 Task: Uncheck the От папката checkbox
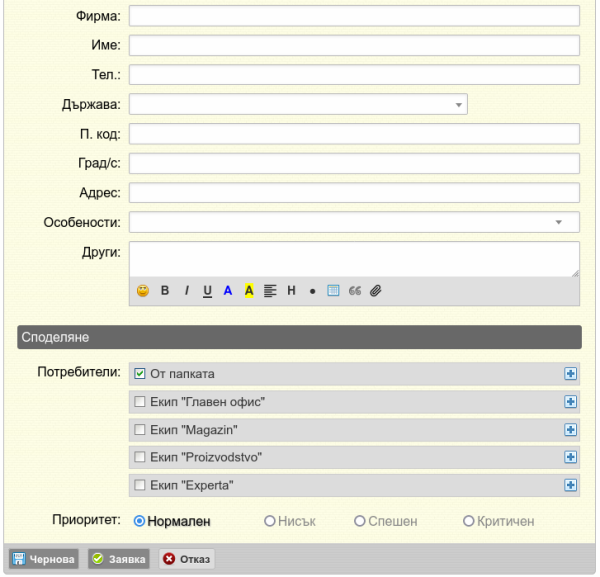(x=140, y=374)
